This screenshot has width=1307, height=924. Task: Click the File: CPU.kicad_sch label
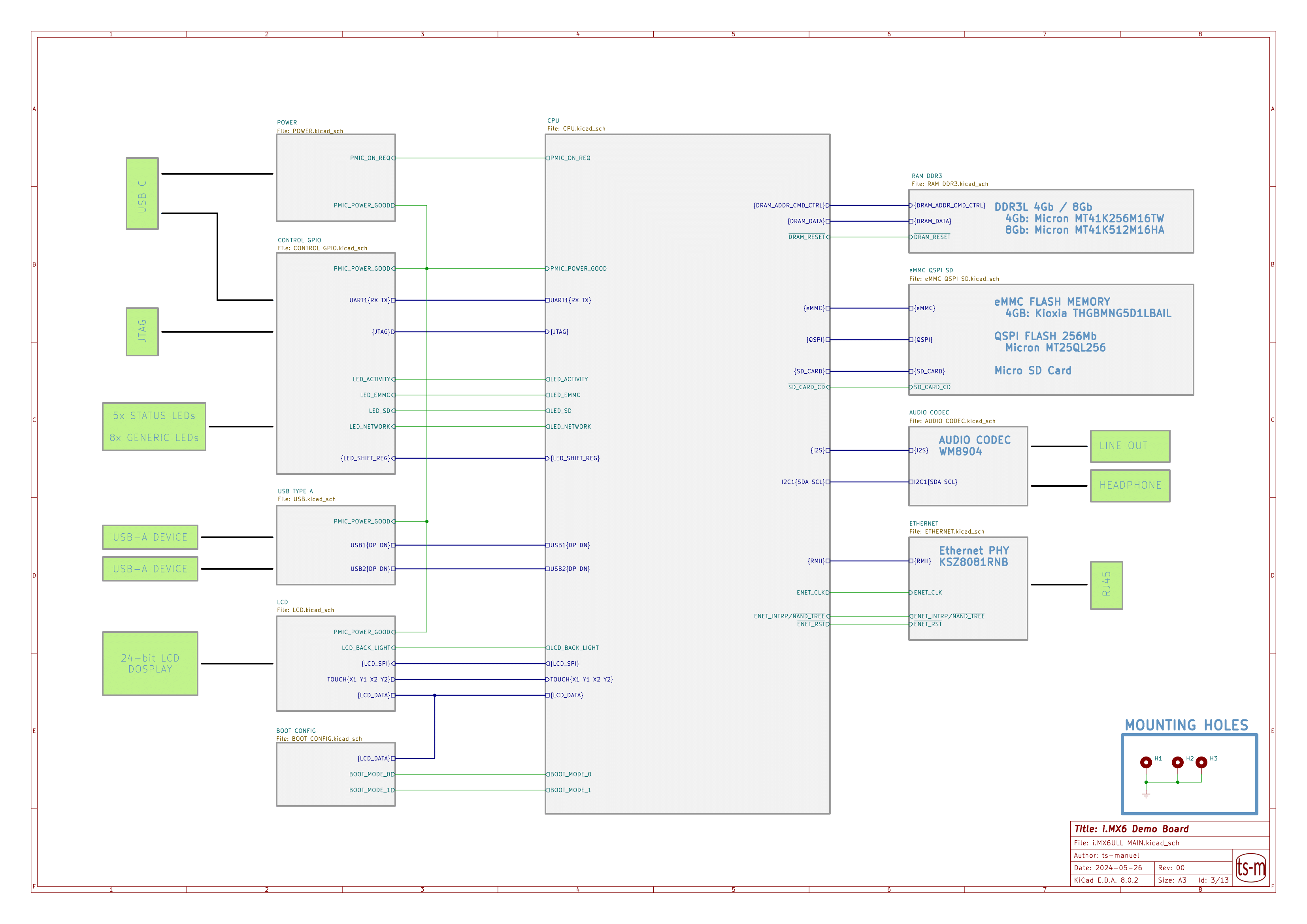point(576,129)
